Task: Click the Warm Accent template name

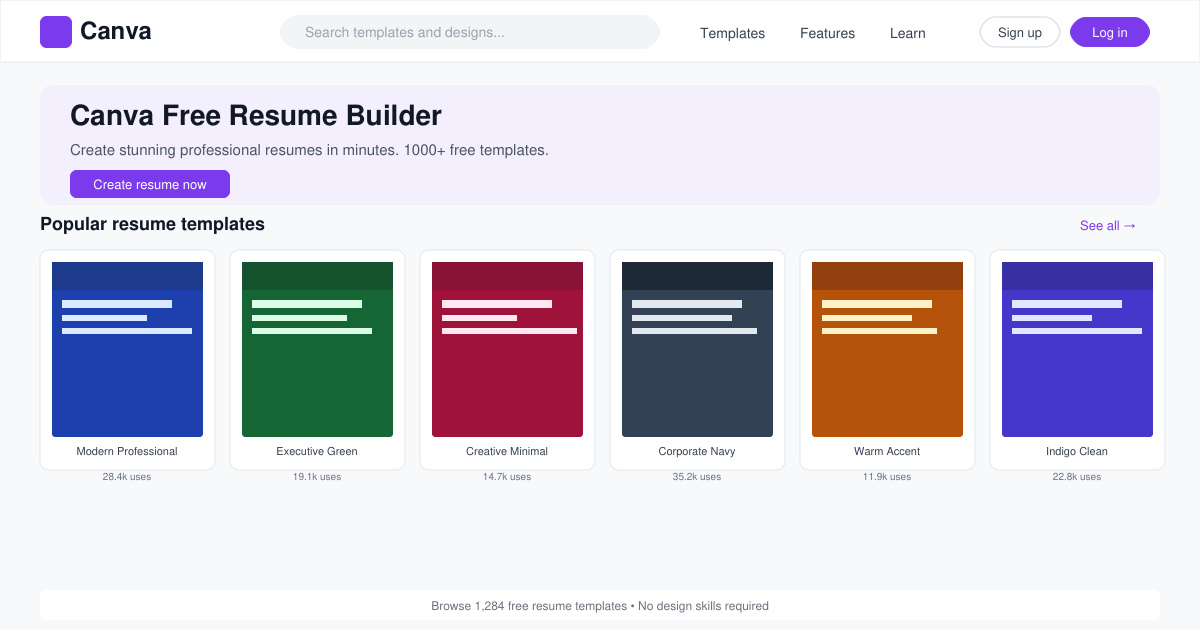Action: (x=887, y=451)
